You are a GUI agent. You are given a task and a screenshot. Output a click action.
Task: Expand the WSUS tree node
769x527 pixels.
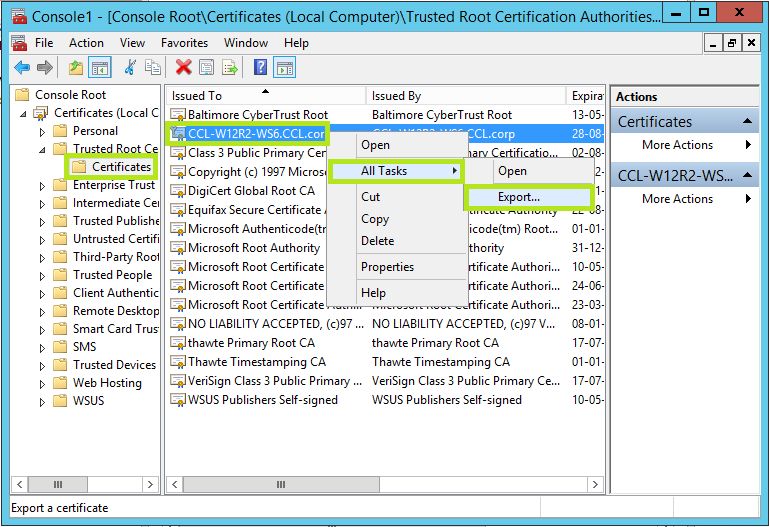(x=42, y=402)
